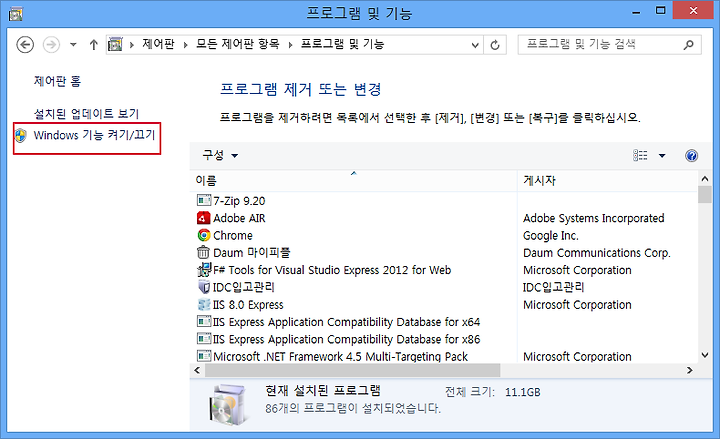The height and width of the screenshot is (439, 720).
Task: Click the Control Panel icon in address bar
Action: 115,45
